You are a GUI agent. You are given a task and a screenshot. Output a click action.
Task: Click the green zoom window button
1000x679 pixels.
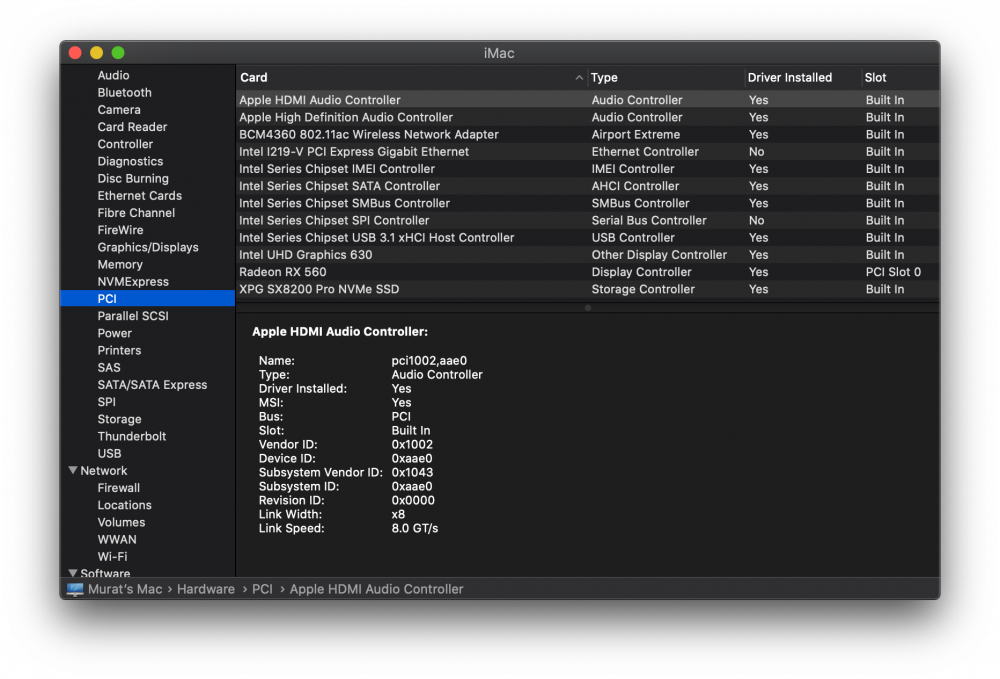pos(118,53)
